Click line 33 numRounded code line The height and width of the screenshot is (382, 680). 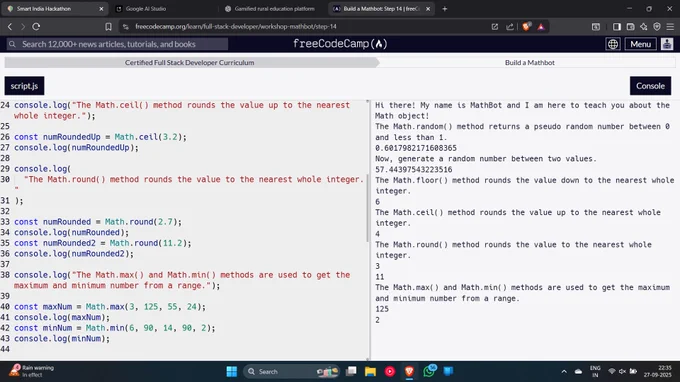pos(98,222)
